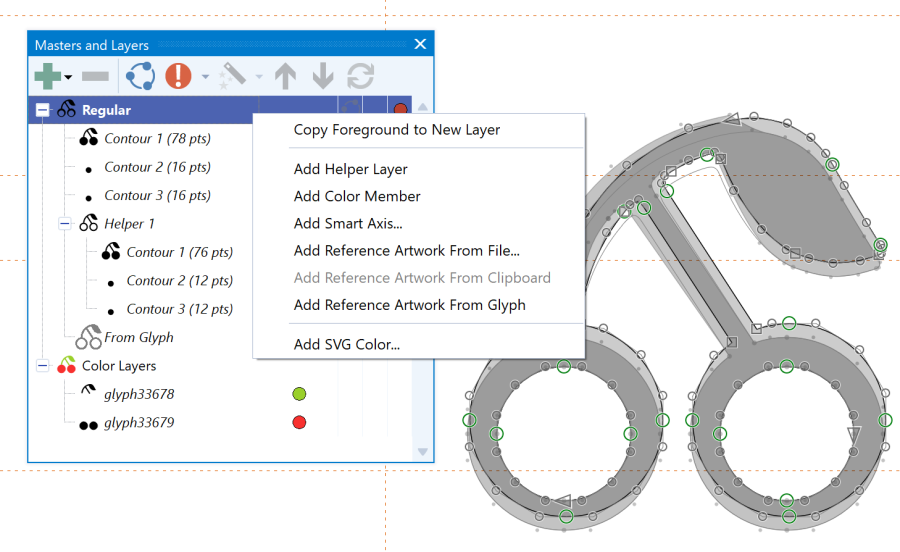Click start-point triangle inside right cherry ring
This screenshot has height=552, width=900.
(854, 434)
